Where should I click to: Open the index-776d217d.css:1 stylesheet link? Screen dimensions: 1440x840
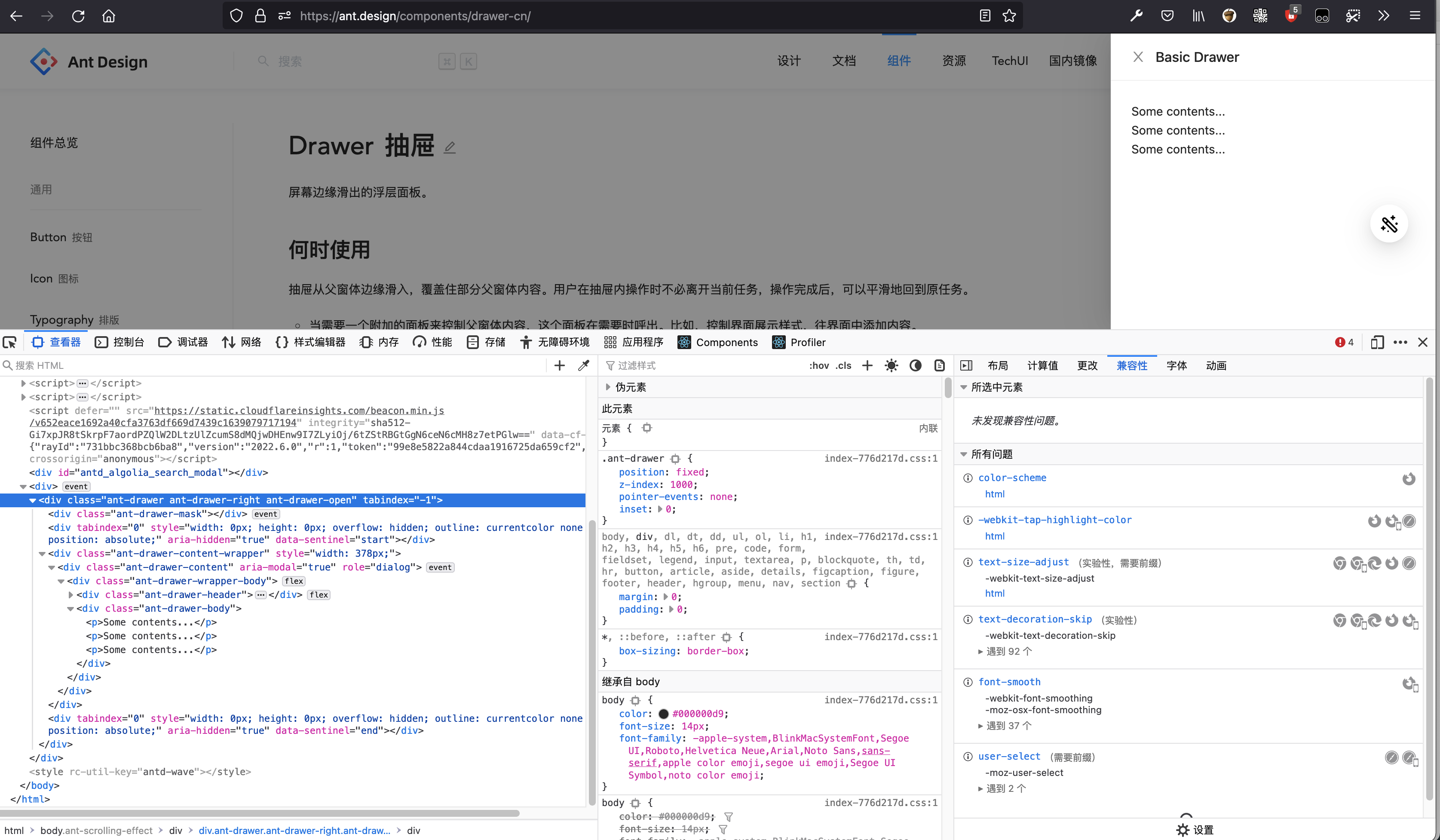[x=881, y=458]
